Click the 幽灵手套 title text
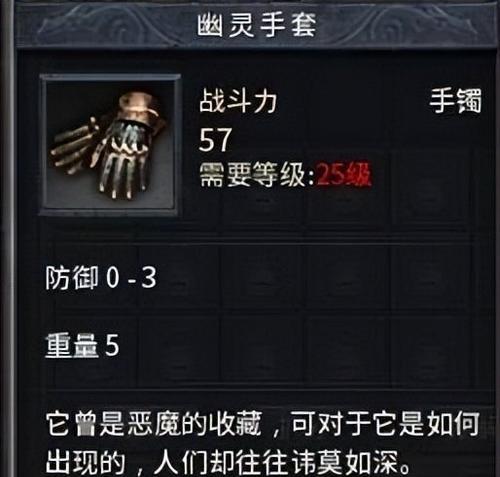 point(256,26)
